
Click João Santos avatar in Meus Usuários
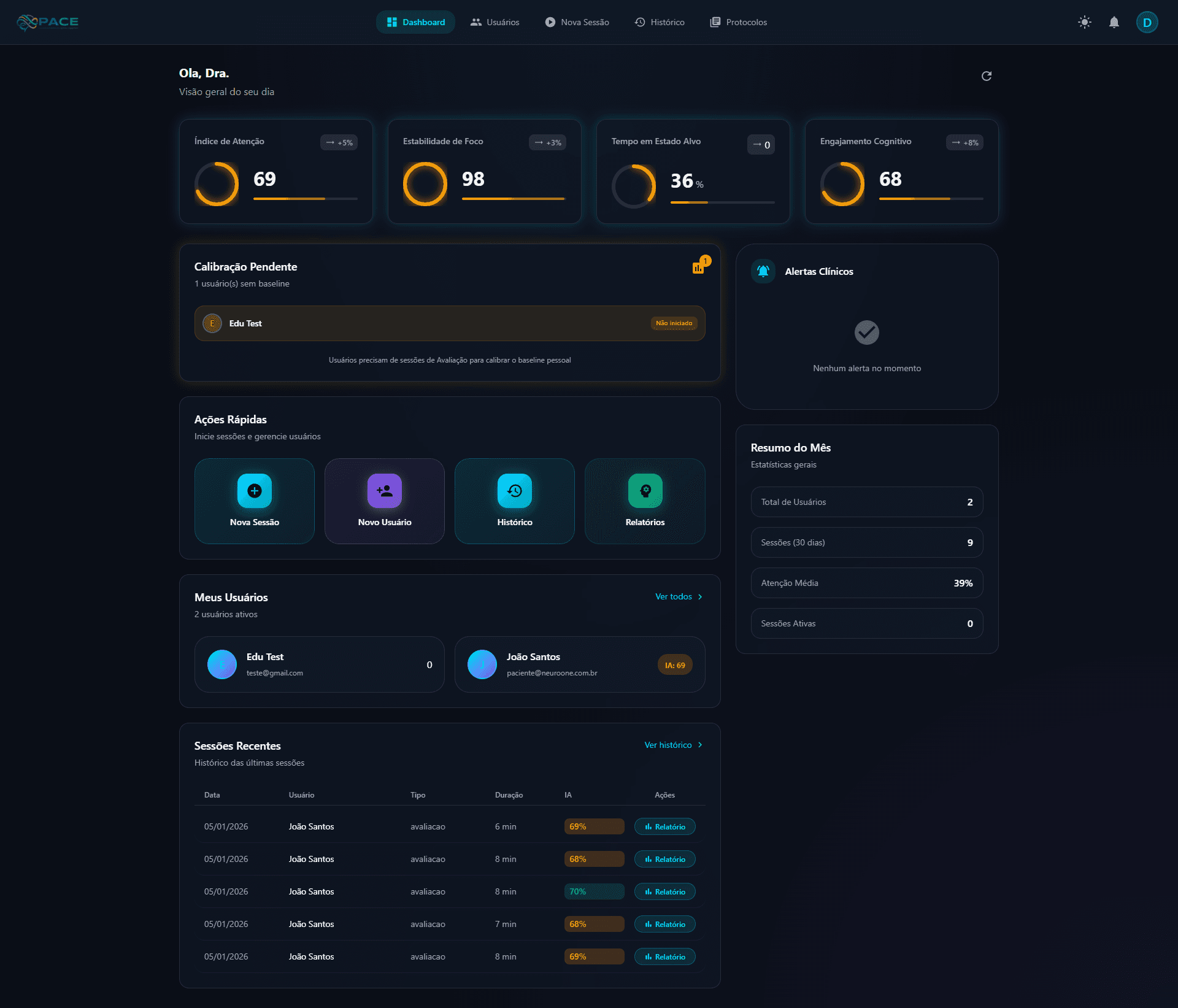[x=482, y=664]
